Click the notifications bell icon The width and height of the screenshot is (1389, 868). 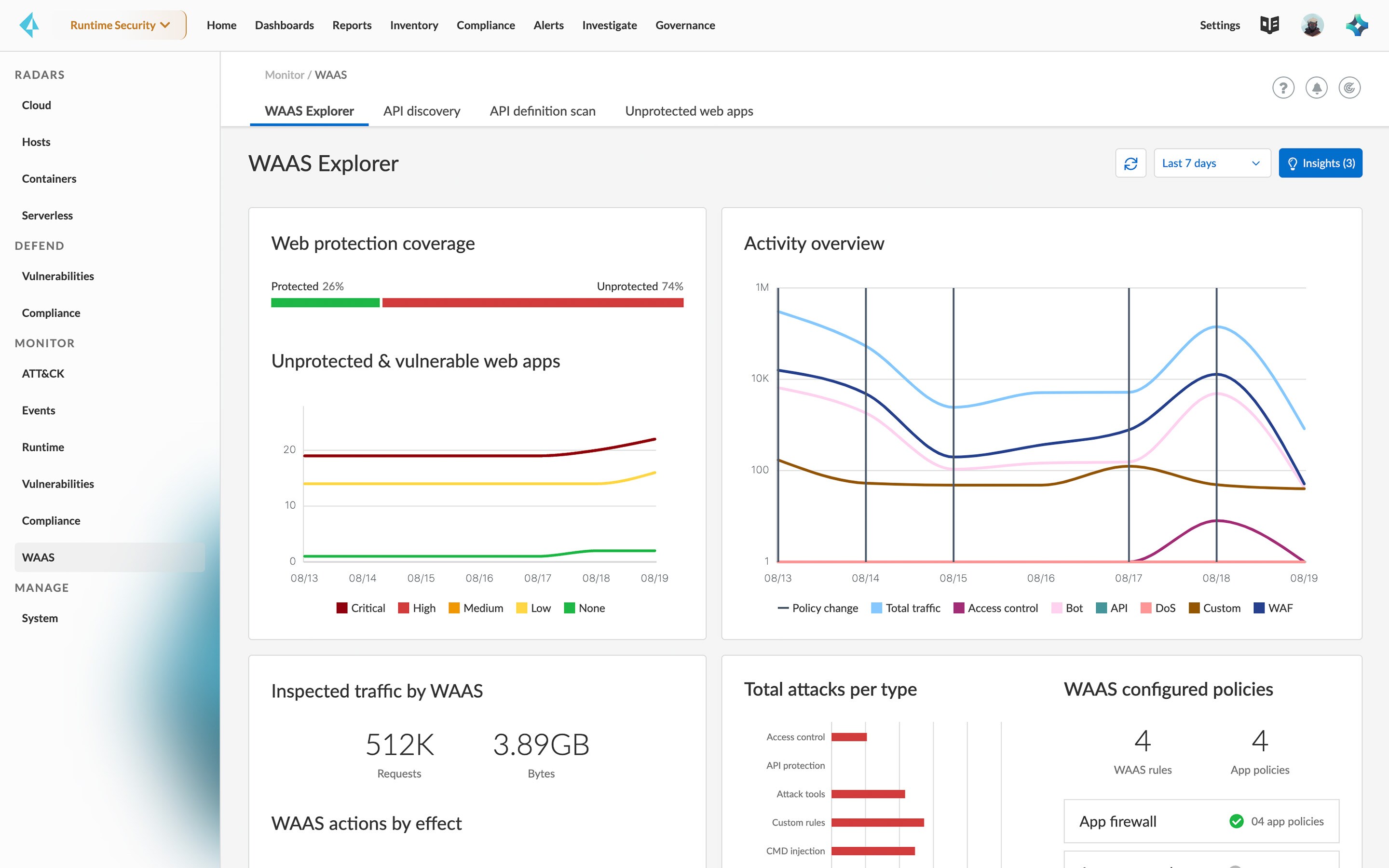pos(1316,88)
